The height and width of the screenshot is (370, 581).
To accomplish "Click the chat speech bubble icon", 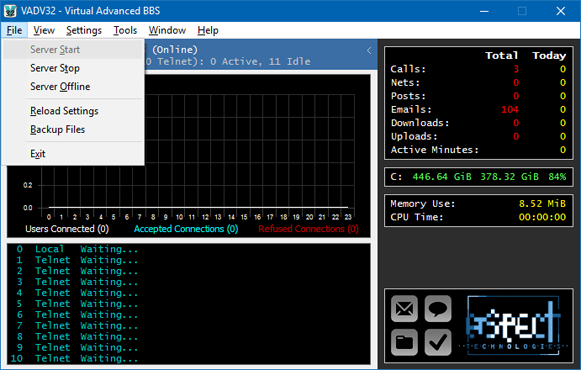I will tap(438, 309).
